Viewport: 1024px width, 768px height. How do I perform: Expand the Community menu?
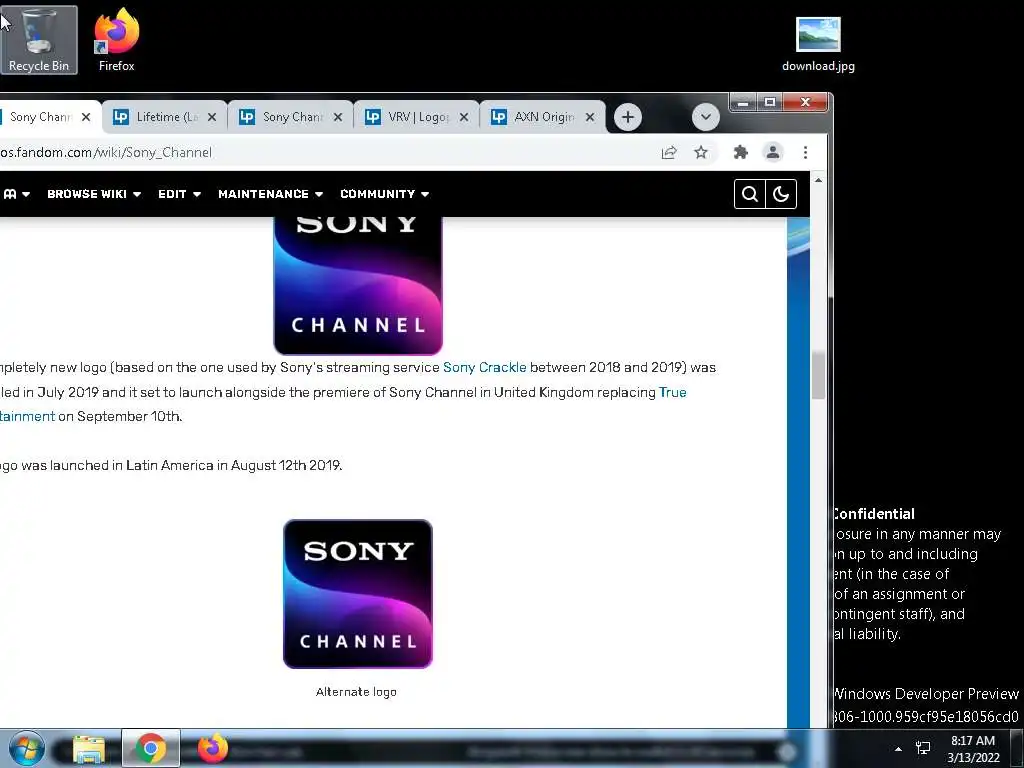click(x=385, y=194)
